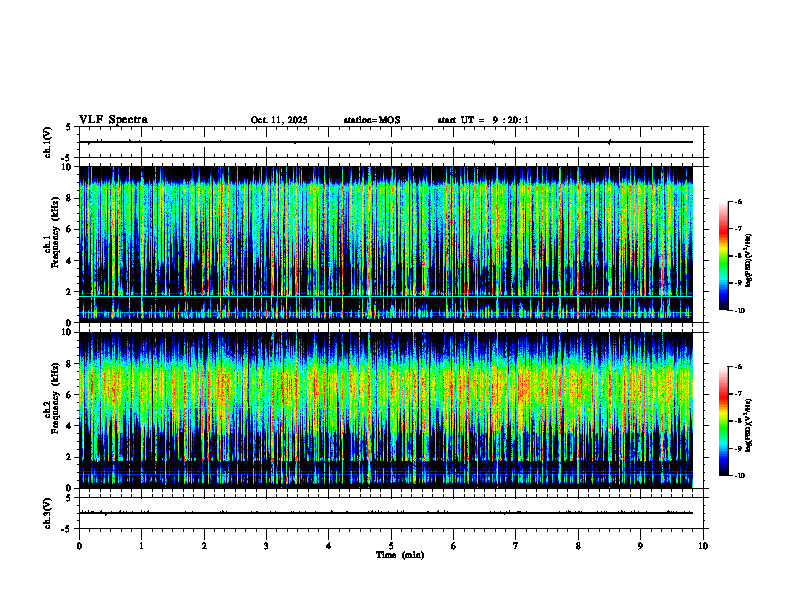Click the '2' tick on ch.1 frequency axis
792x612 pixels.
tap(70, 292)
